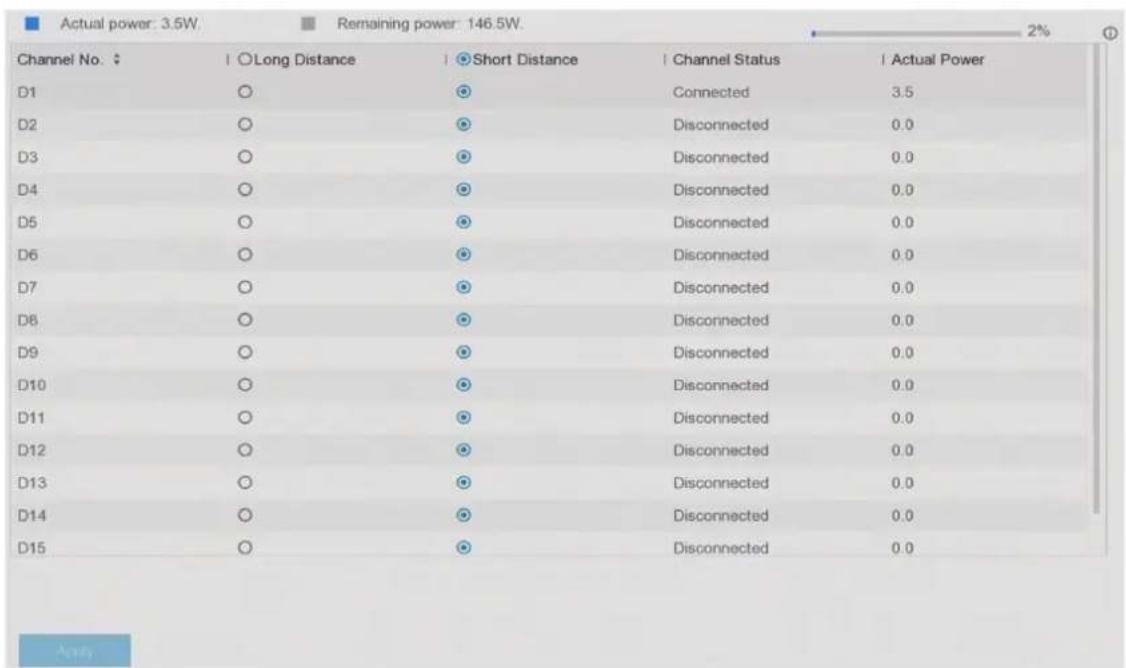The image size is (1126, 668).
Task: Set channel D2 to Short Distance
Action: pos(464,124)
